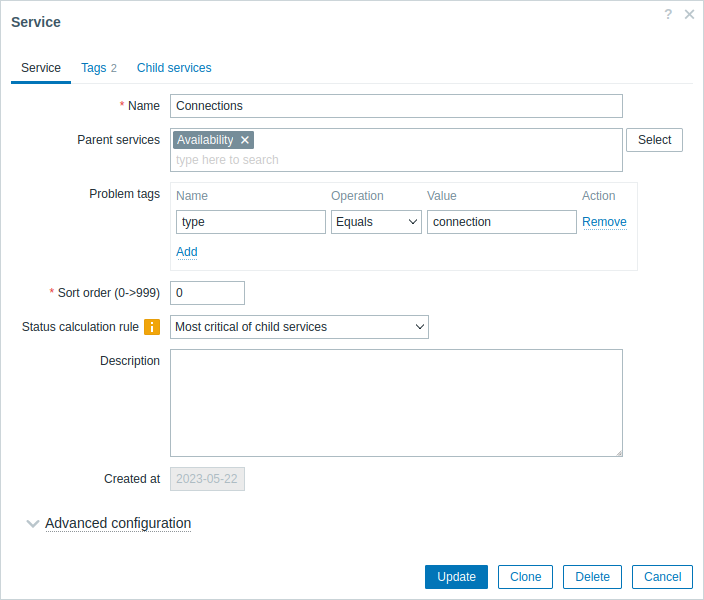Click into the Description text area
The height and width of the screenshot is (600, 704).
pos(396,403)
